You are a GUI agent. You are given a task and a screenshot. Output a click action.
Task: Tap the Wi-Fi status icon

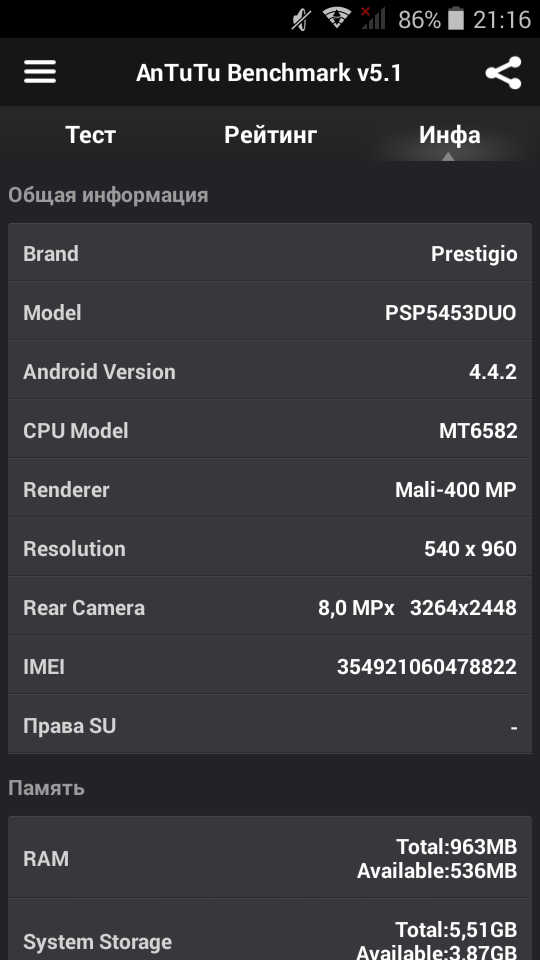[337, 19]
